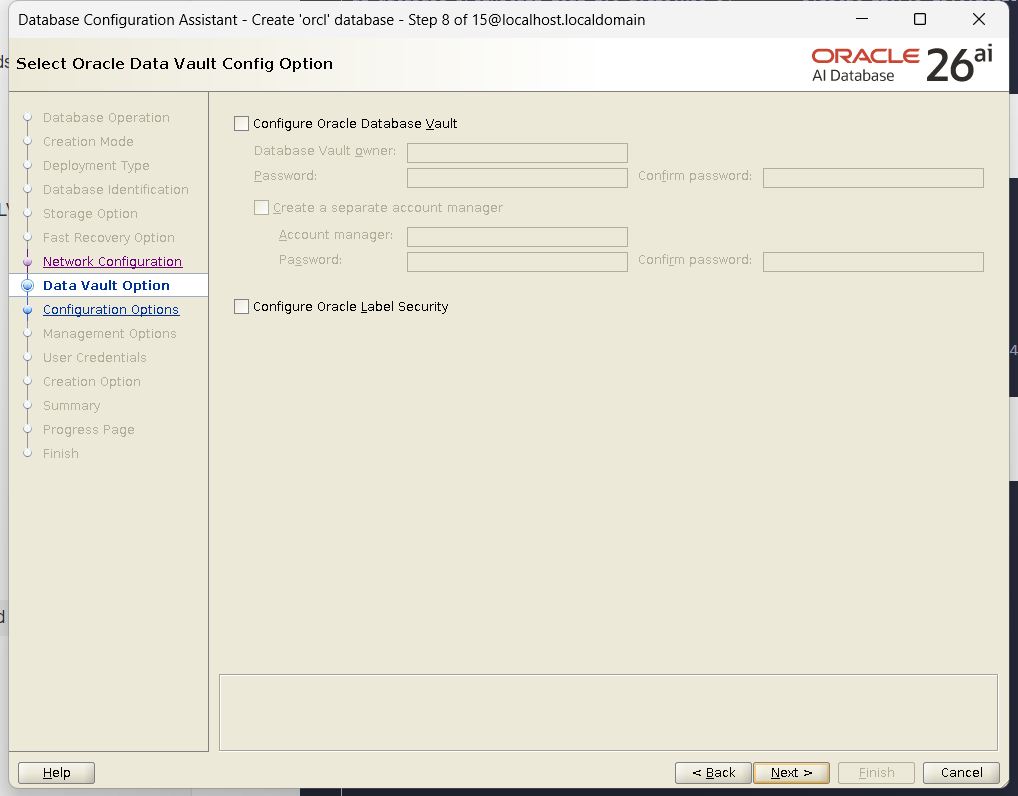Click Summary step label
This screenshot has height=796, width=1018.
click(71, 406)
